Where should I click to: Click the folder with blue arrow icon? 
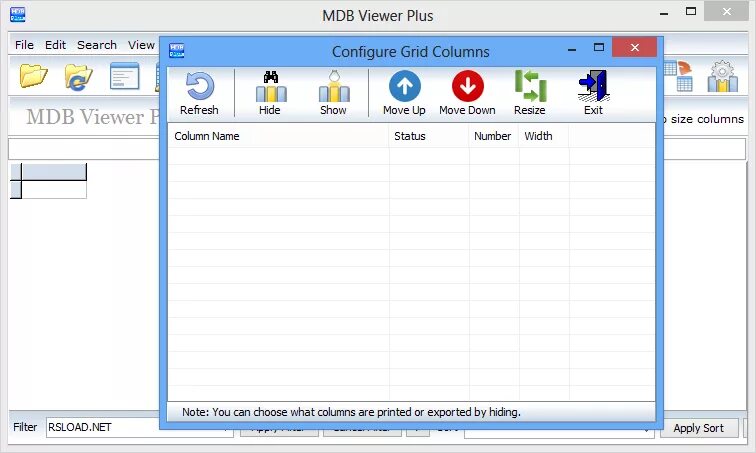point(78,77)
